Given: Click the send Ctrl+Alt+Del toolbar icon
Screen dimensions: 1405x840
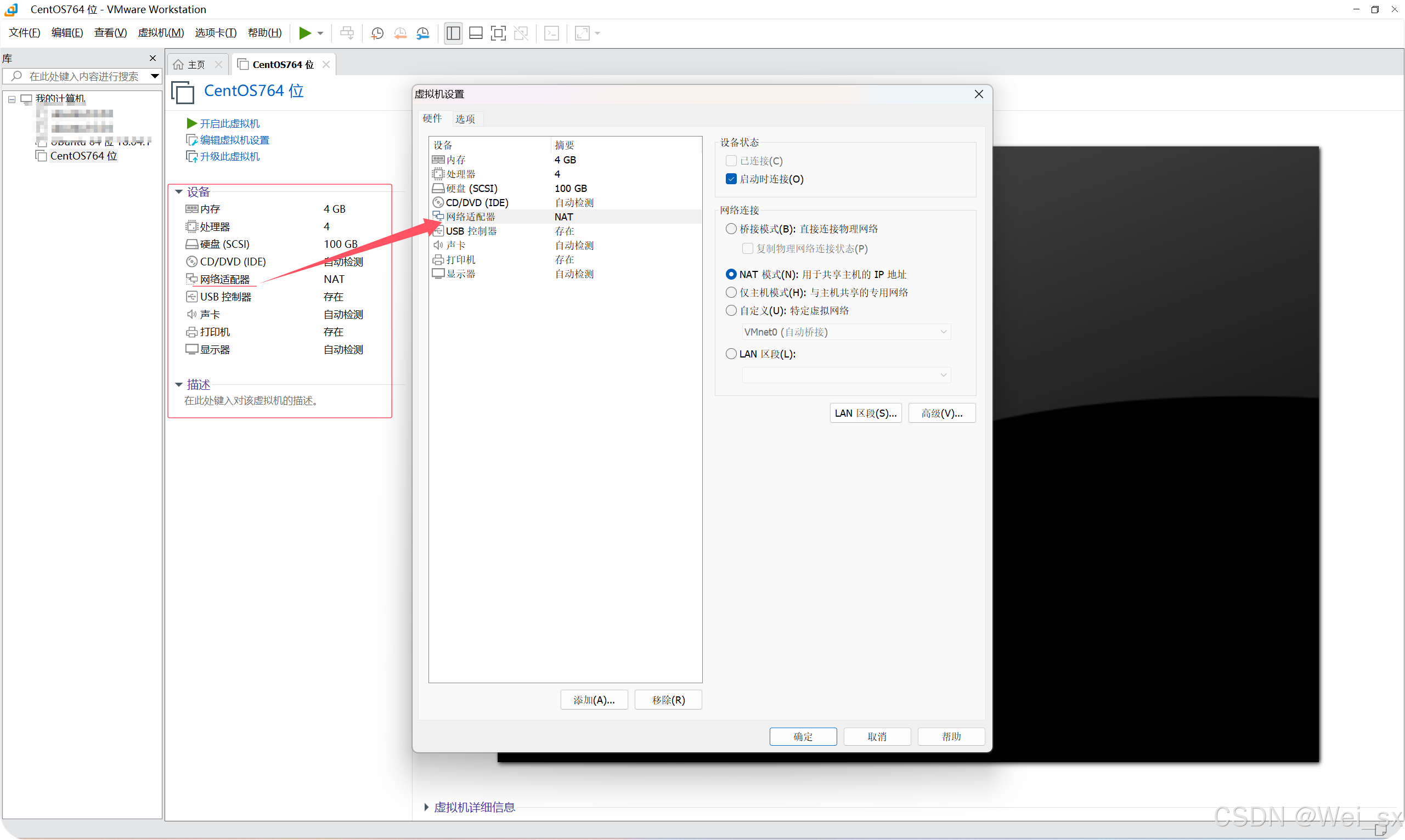Looking at the screenshot, I should 347,33.
